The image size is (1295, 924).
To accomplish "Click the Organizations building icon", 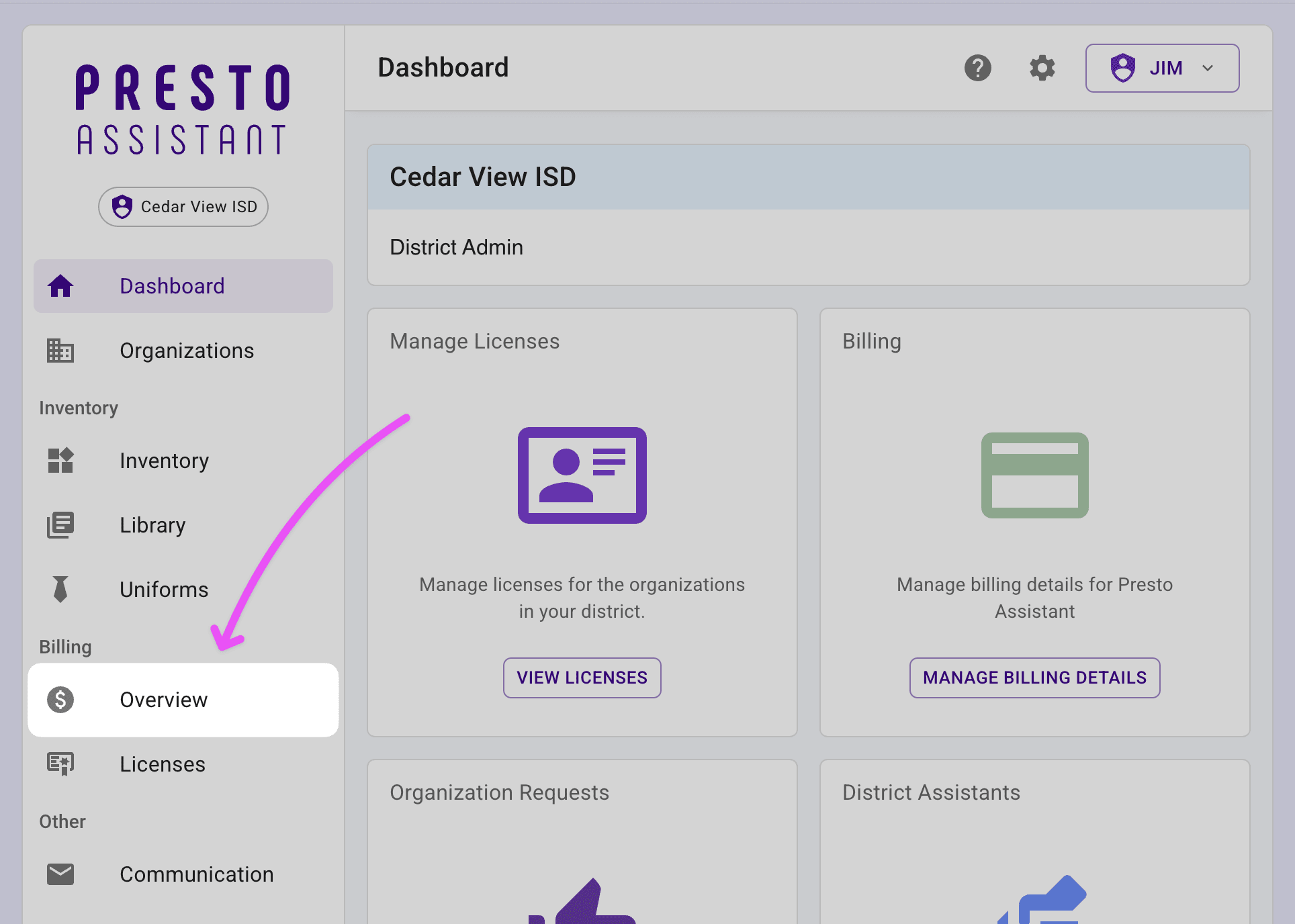I will click(x=60, y=351).
